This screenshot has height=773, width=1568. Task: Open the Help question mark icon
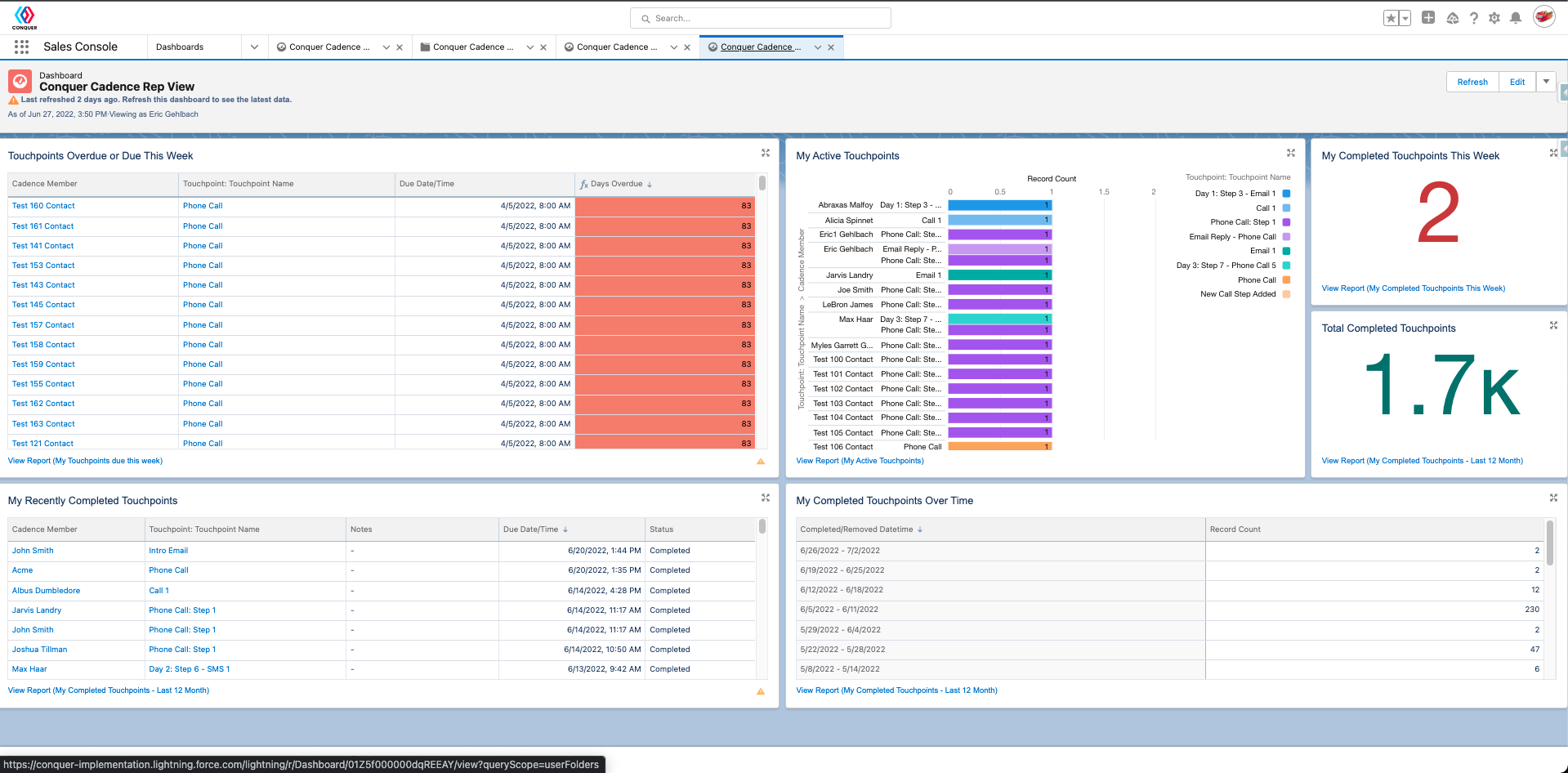click(1474, 18)
